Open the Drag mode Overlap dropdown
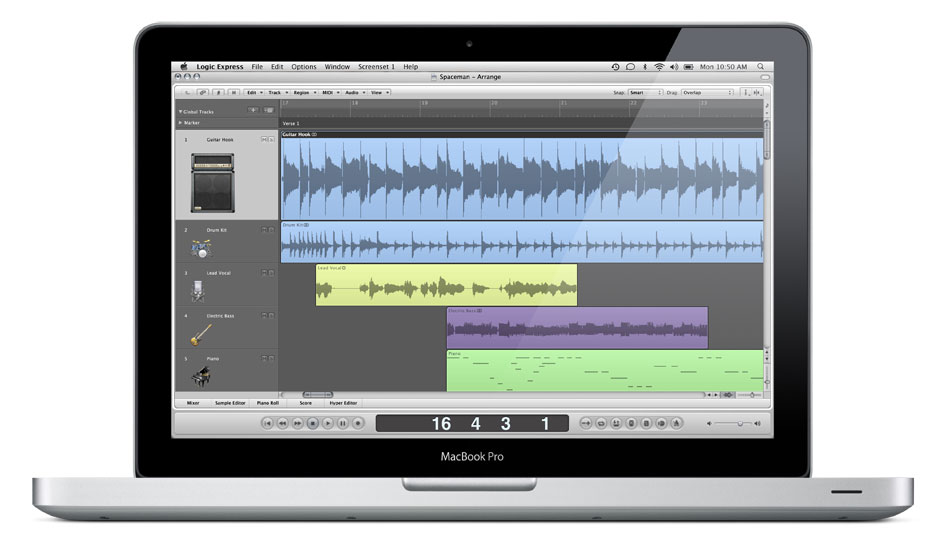The image size is (947, 547). coord(705,92)
